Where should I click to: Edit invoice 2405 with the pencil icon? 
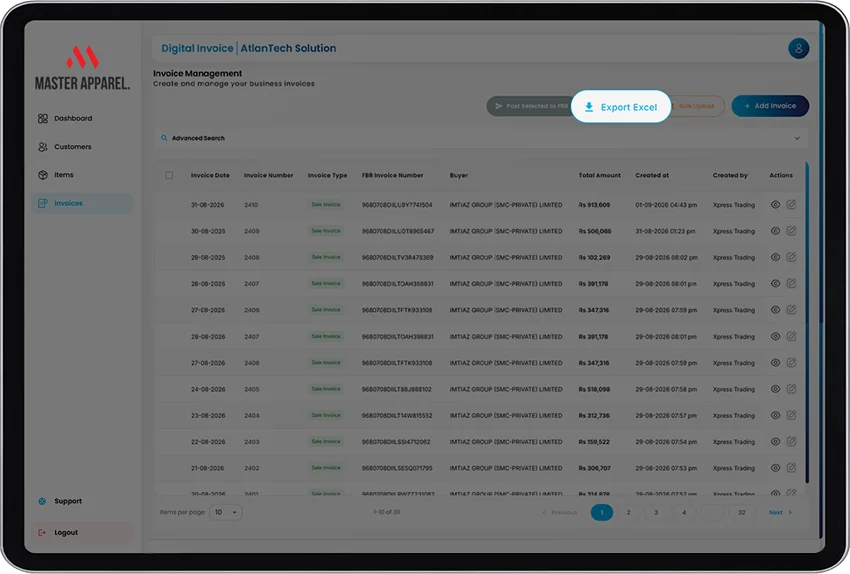pyautogui.click(x=791, y=389)
